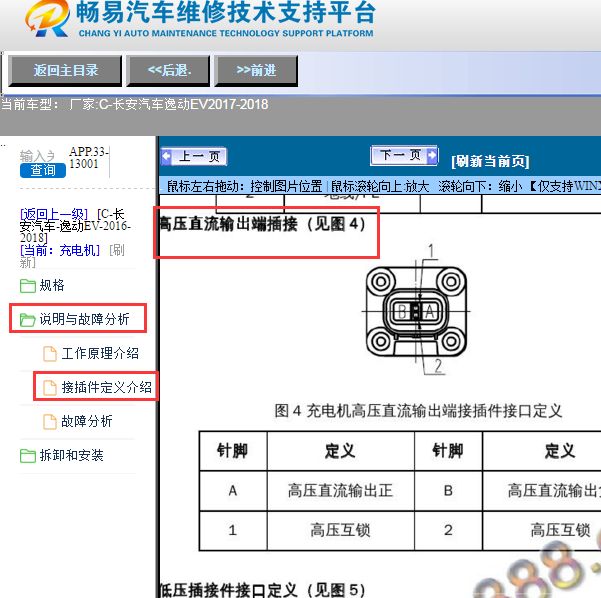
Task: Click the right arrow icon on 下一页
Action: 432,155
